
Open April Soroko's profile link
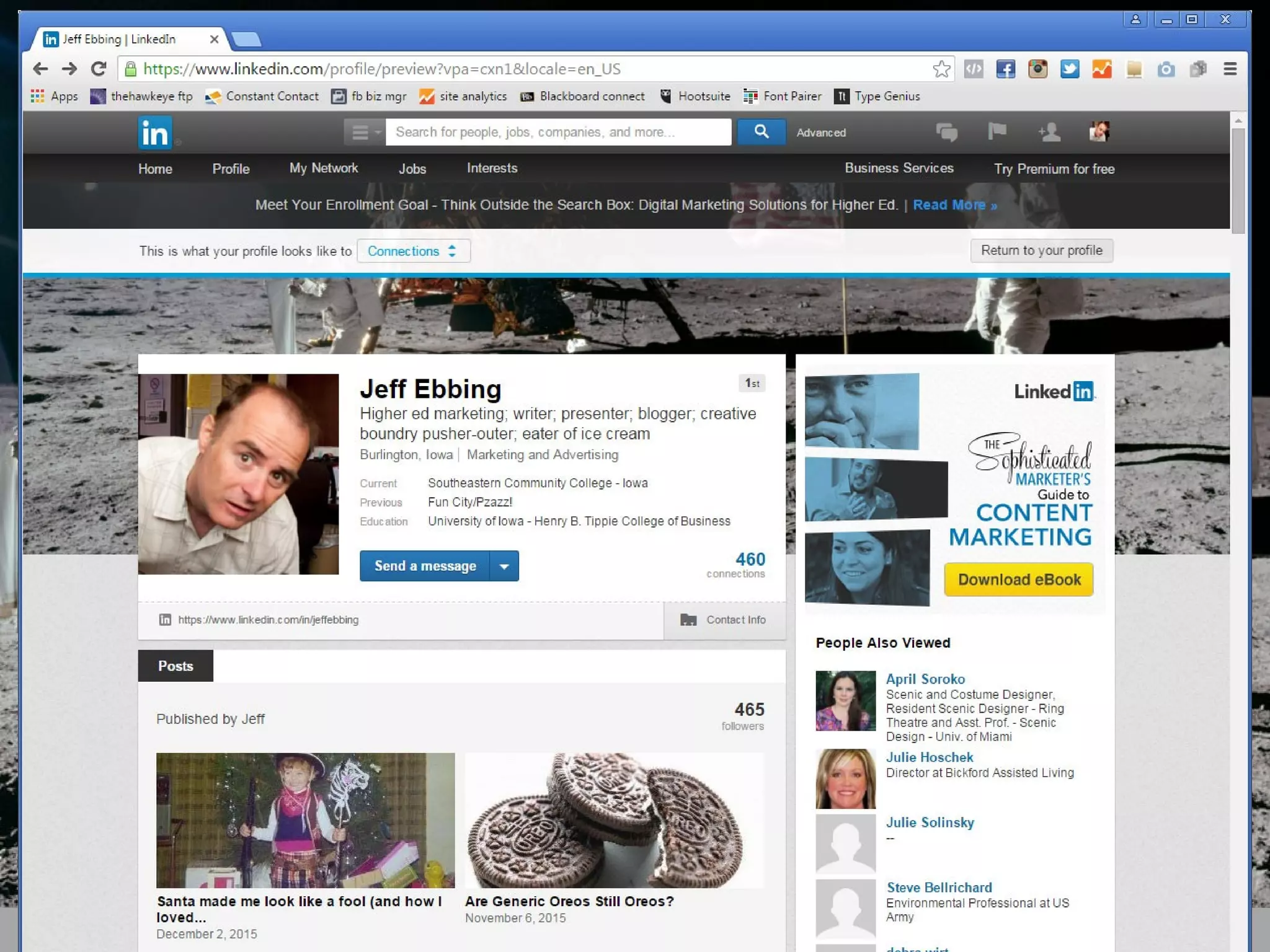click(x=925, y=679)
